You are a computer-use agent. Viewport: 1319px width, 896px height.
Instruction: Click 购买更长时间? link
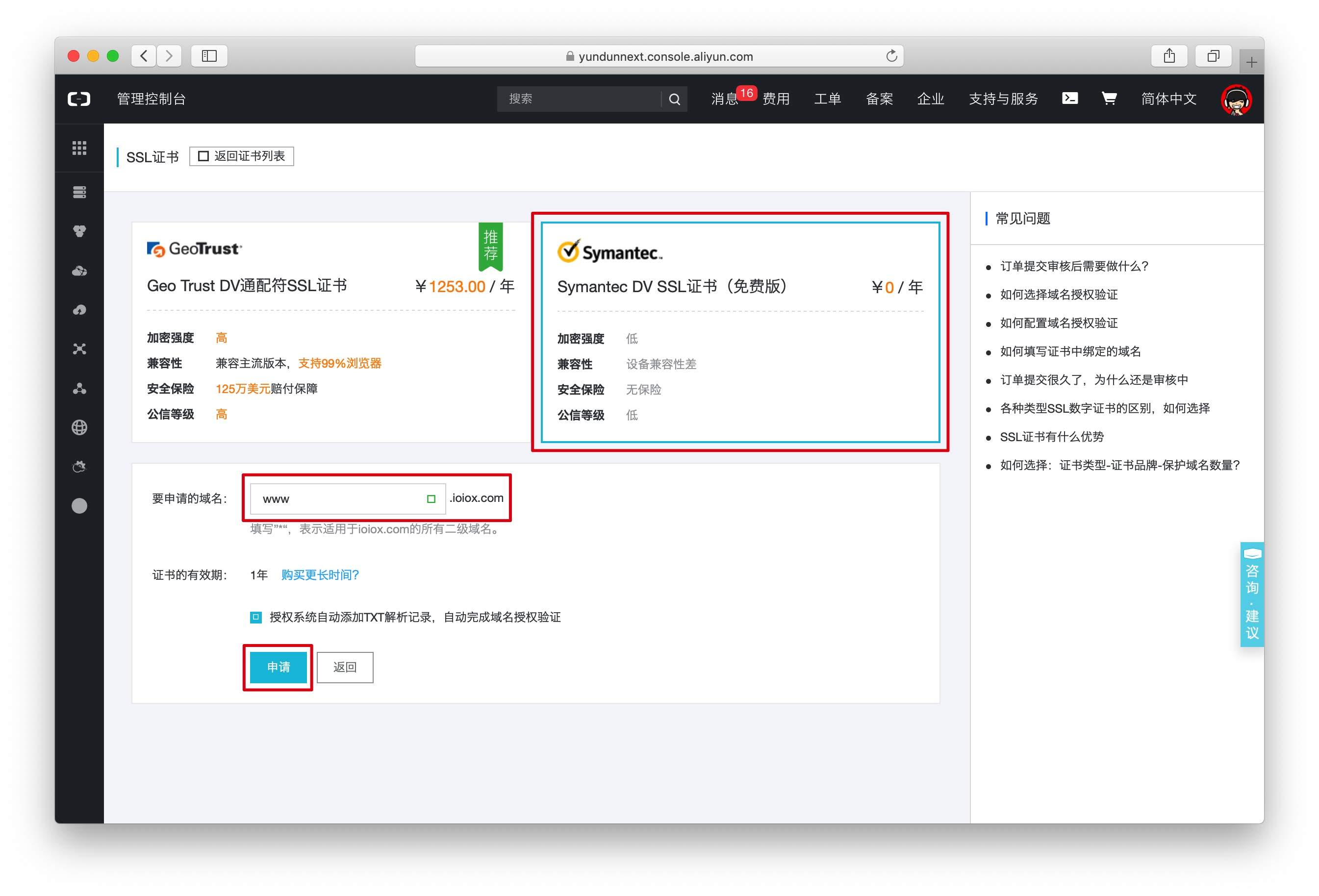(x=320, y=575)
